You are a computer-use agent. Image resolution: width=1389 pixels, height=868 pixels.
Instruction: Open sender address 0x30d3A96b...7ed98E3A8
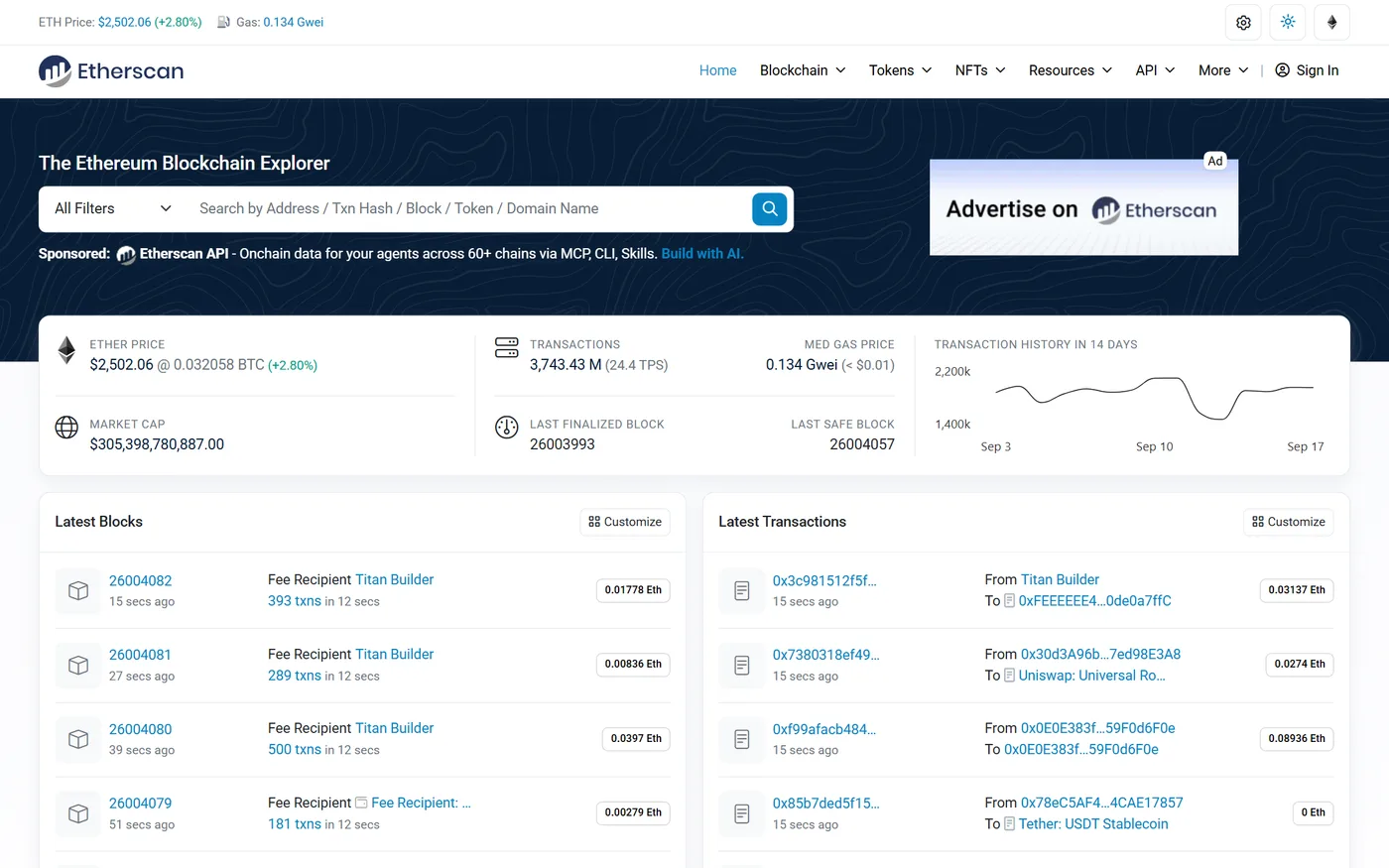point(1101,655)
